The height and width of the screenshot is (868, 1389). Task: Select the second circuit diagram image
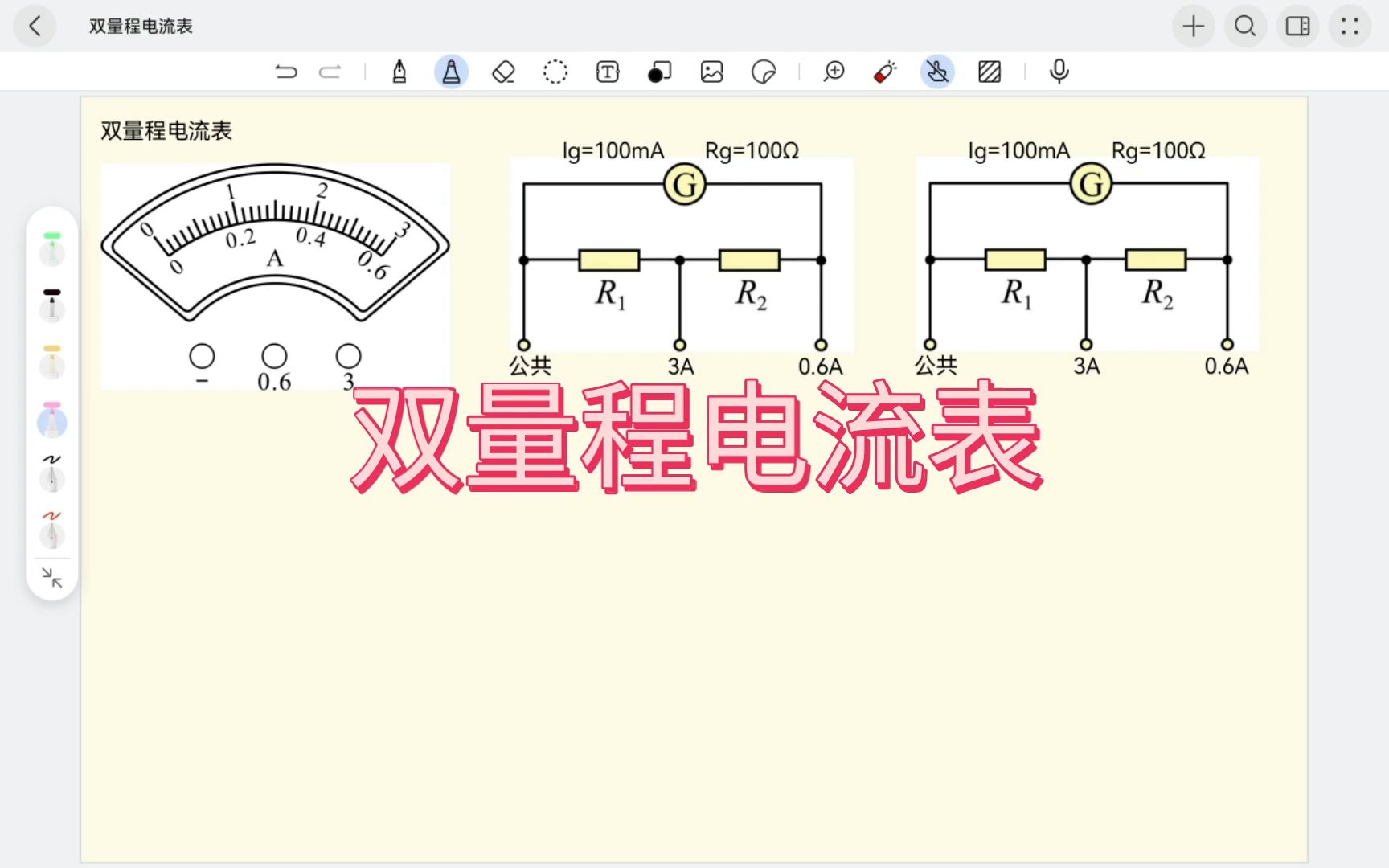click(1088, 255)
